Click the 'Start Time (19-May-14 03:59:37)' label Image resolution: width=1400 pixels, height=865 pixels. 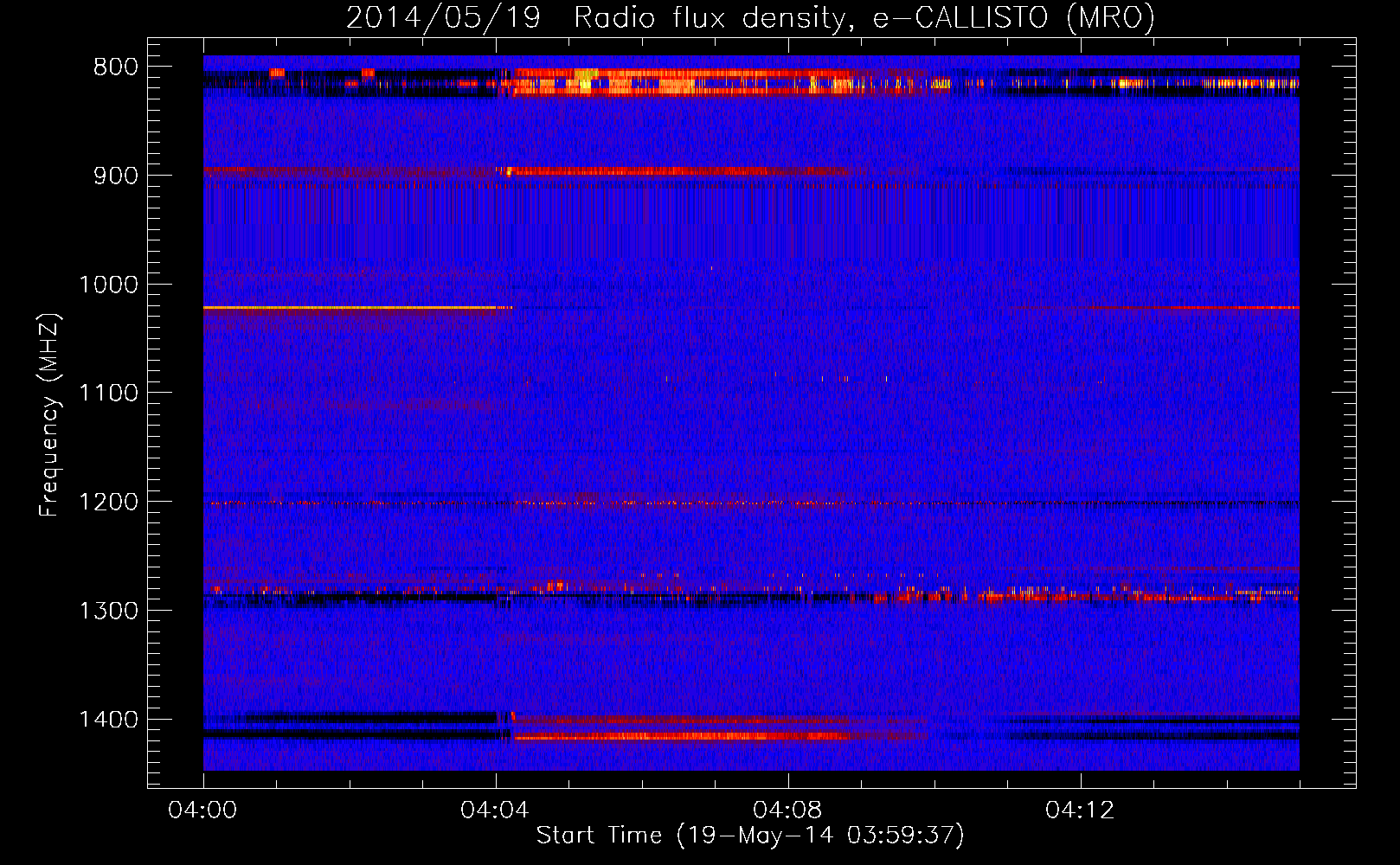(750, 836)
